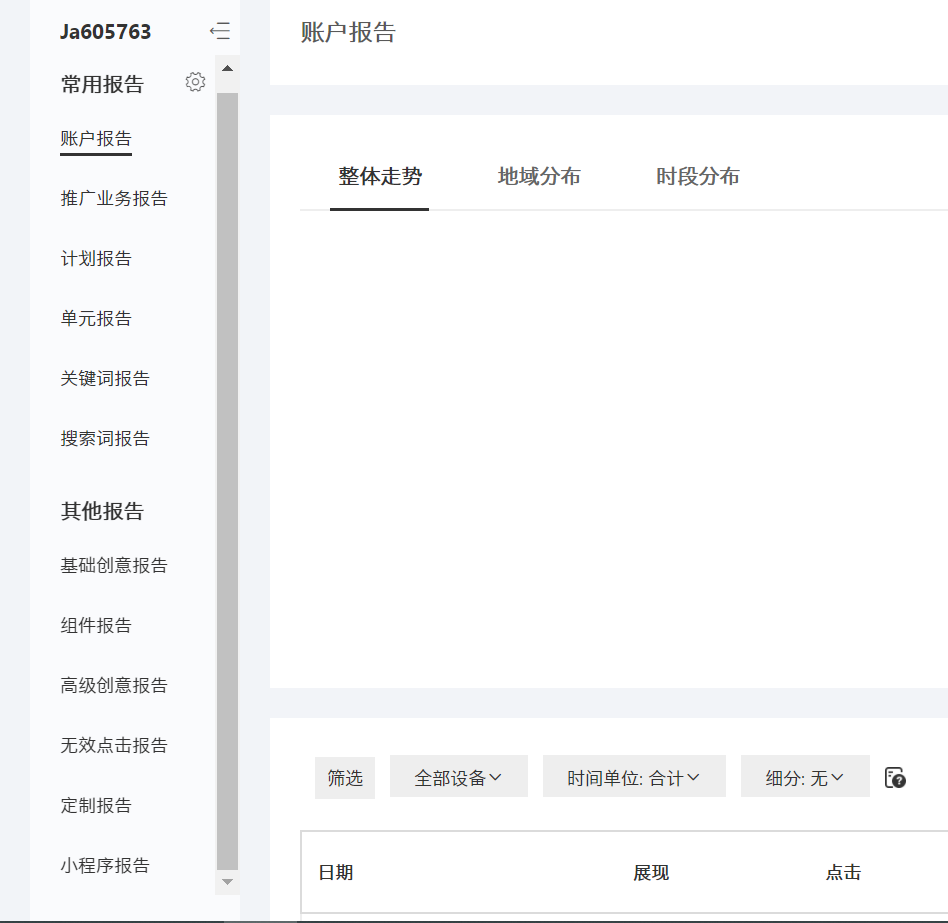Switch to the 地域分布 tab
The width and height of the screenshot is (948, 923).
pos(539,177)
